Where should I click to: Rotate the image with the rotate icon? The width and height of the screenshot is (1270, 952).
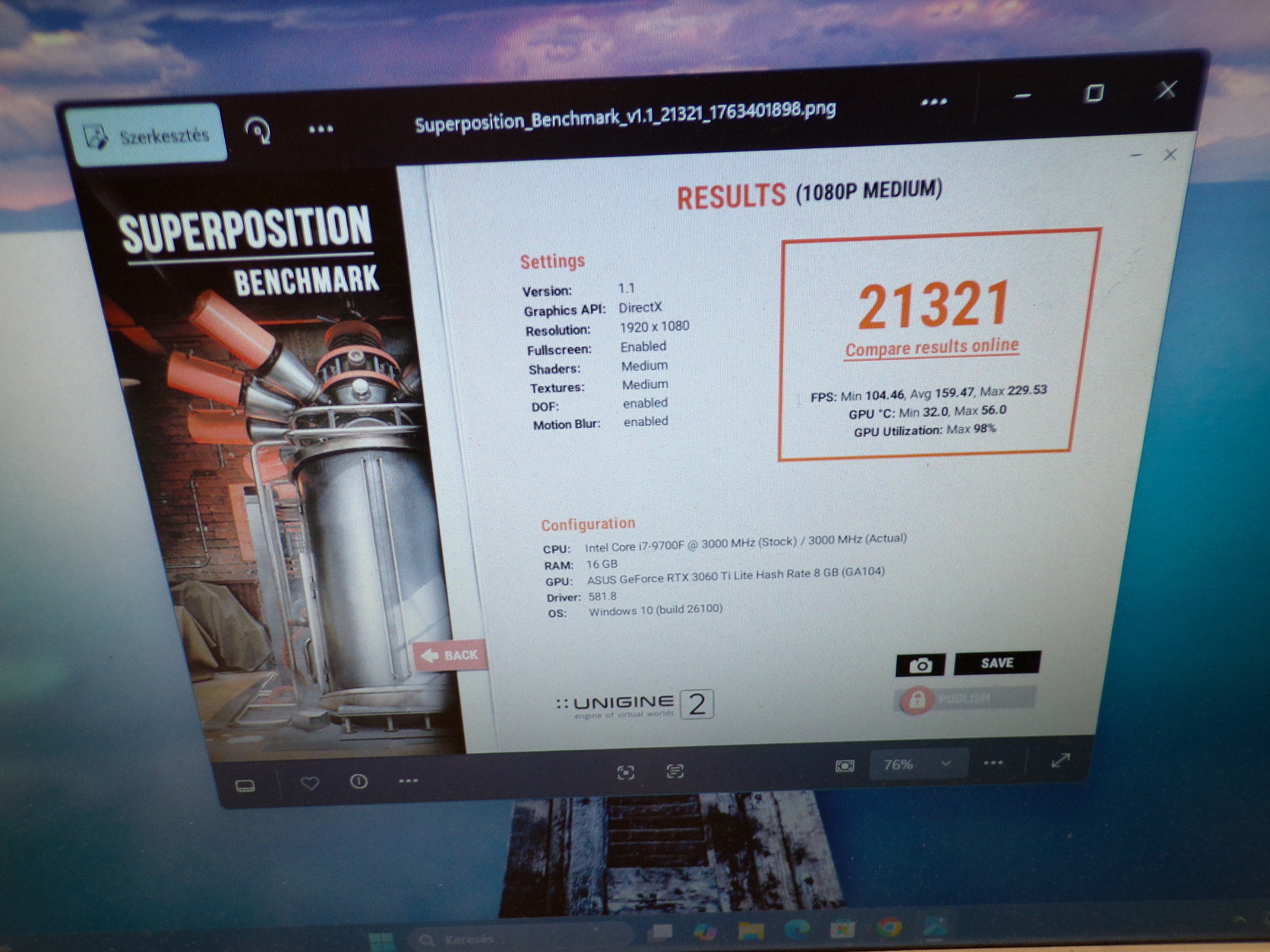258,131
